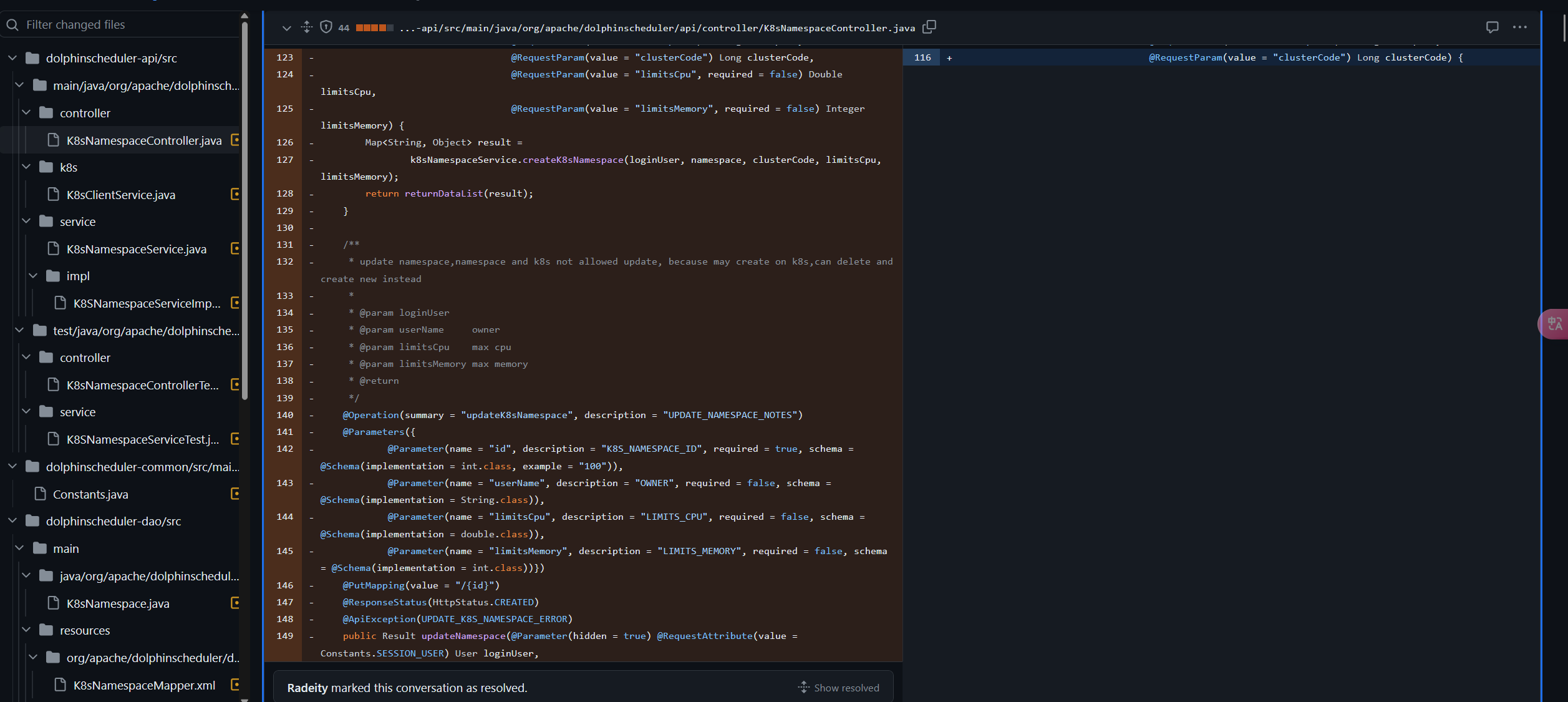This screenshot has height=702, width=1568.
Task: Click modified-status icon beside K8sClientService.java
Action: click(x=235, y=194)
